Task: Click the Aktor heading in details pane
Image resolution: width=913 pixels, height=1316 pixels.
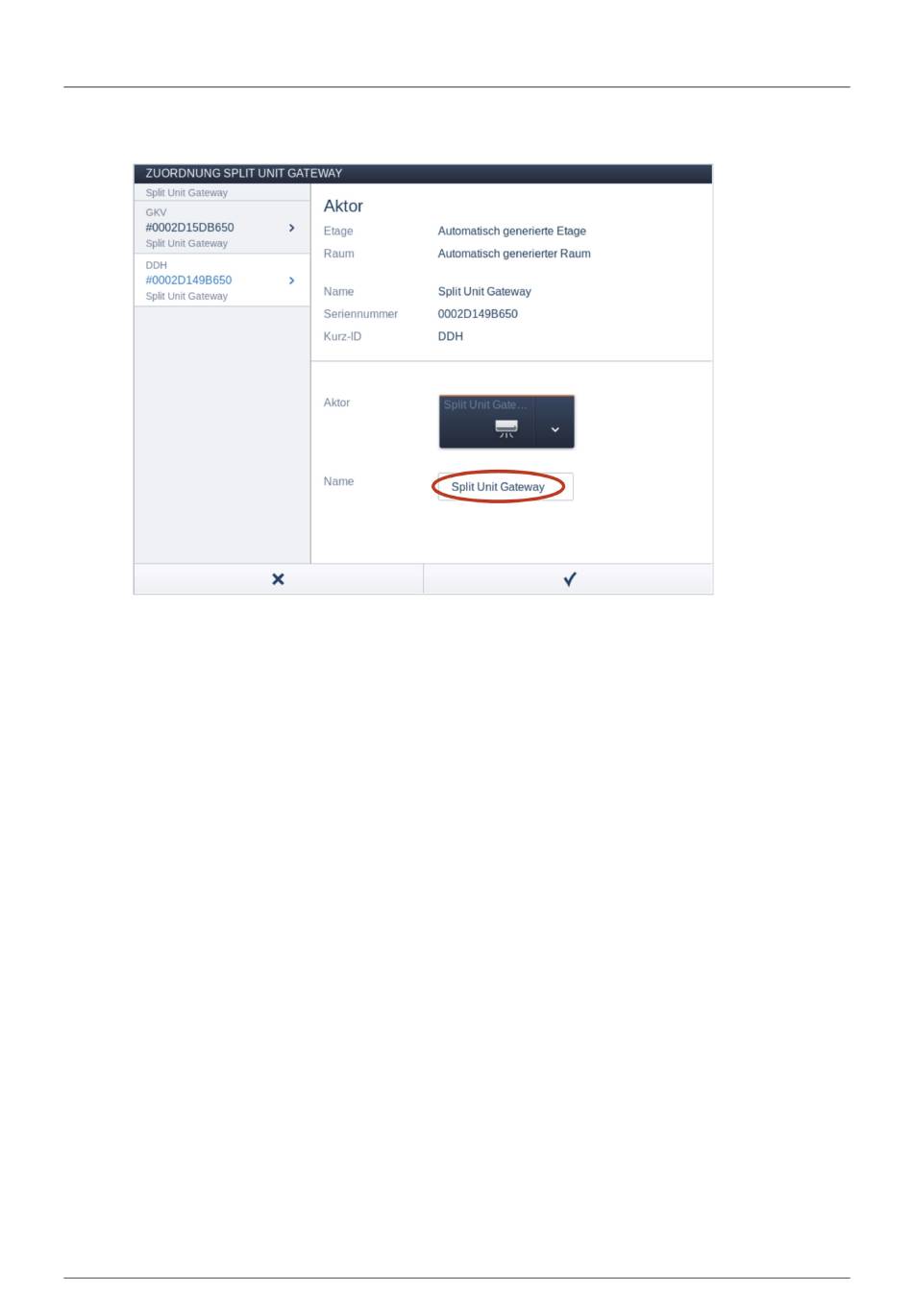Action: tap(343, 206)
